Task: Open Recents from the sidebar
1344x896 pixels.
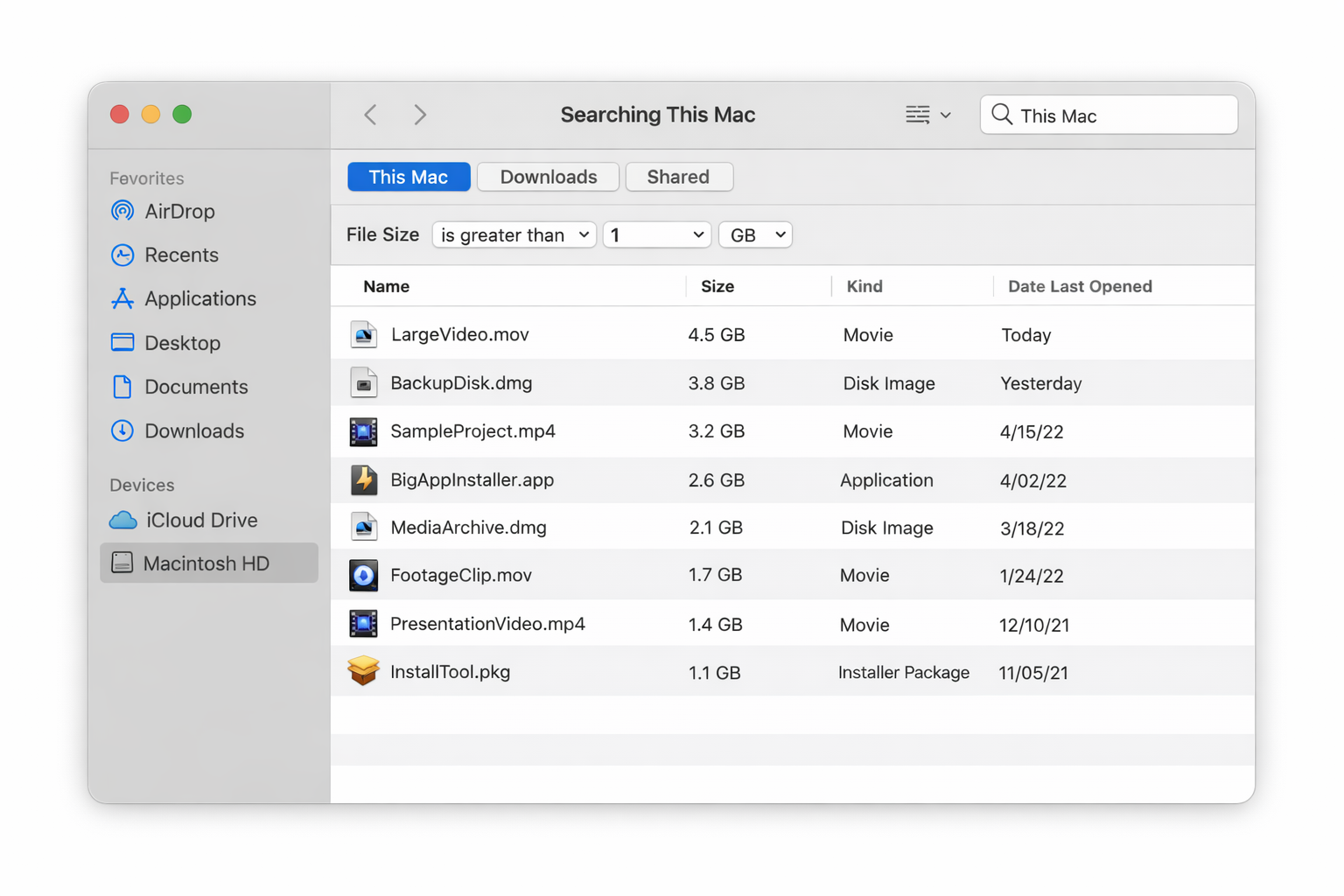Action: 181,255
